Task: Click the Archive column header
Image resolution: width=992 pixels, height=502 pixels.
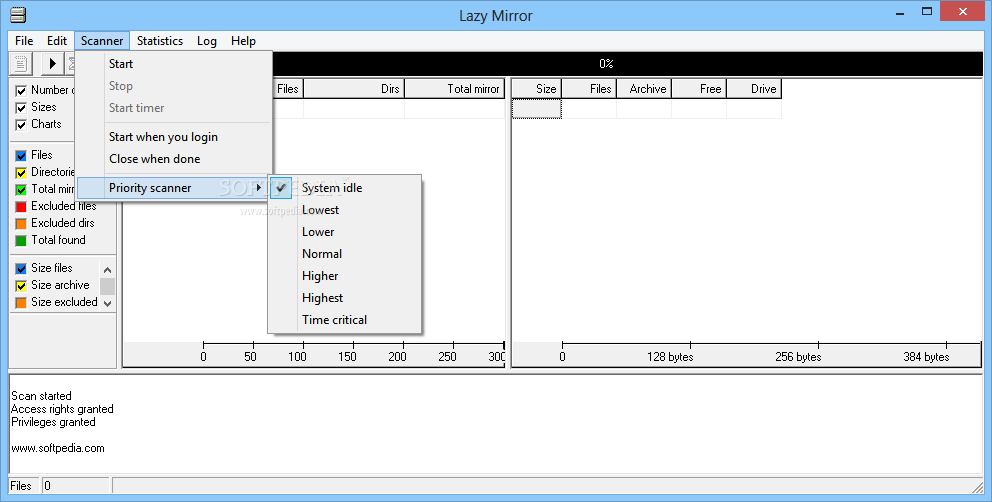Action: (x=644, y=89)
